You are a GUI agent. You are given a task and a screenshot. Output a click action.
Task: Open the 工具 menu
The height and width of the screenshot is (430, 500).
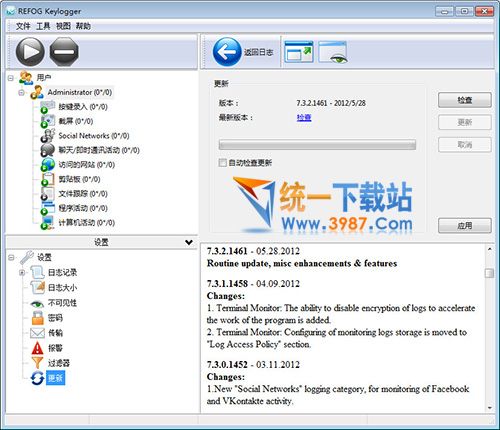[x=43, y=26]
